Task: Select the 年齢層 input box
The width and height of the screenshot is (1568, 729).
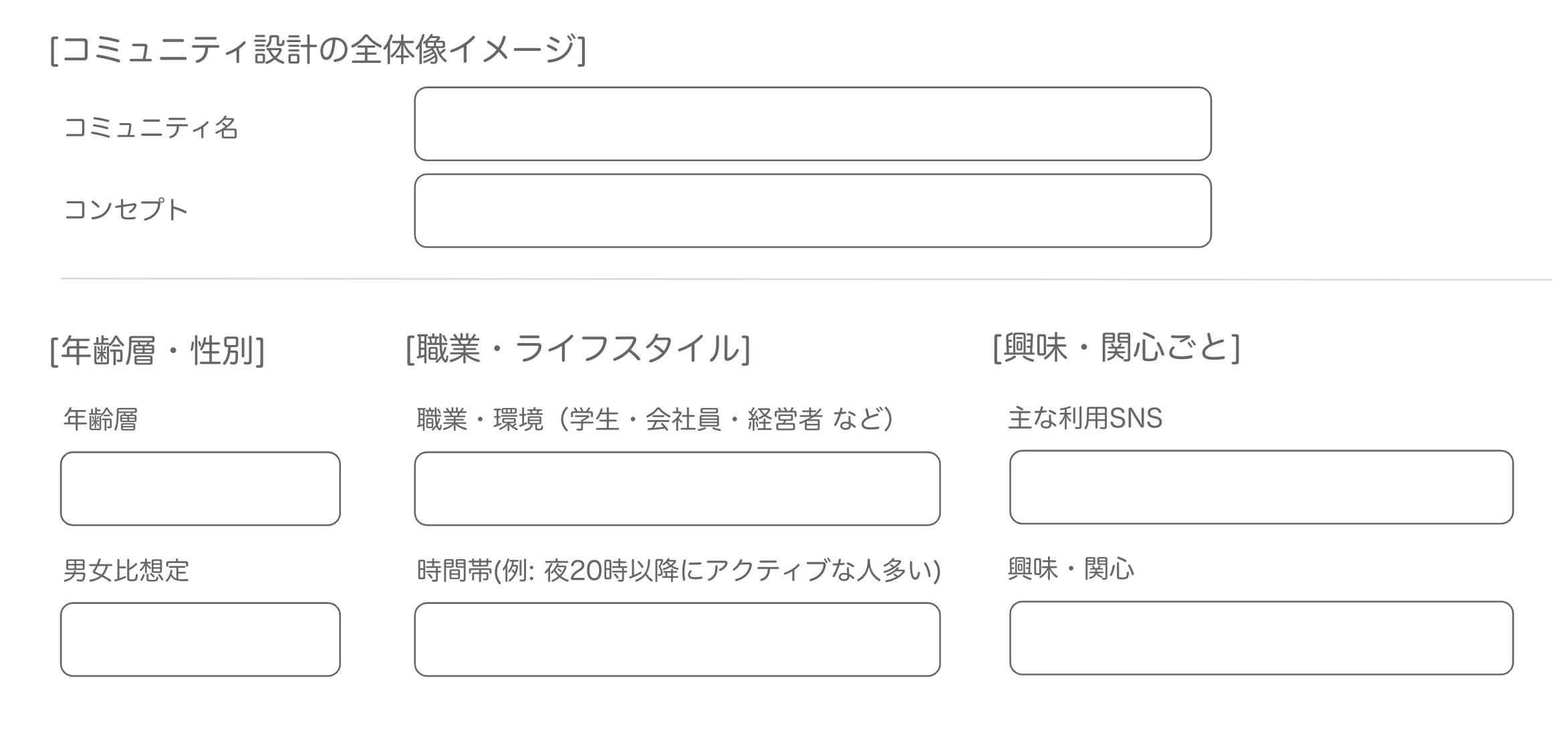Action: click(200, 488)
